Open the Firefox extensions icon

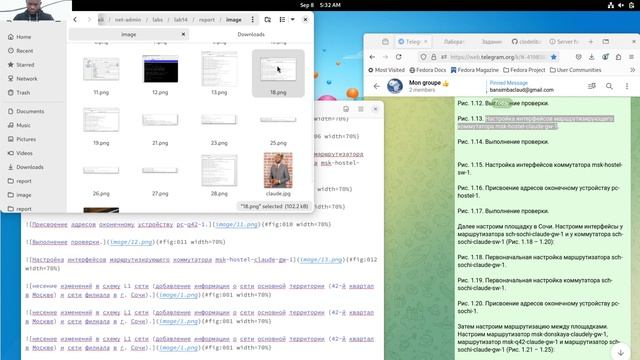click(618, 57)
